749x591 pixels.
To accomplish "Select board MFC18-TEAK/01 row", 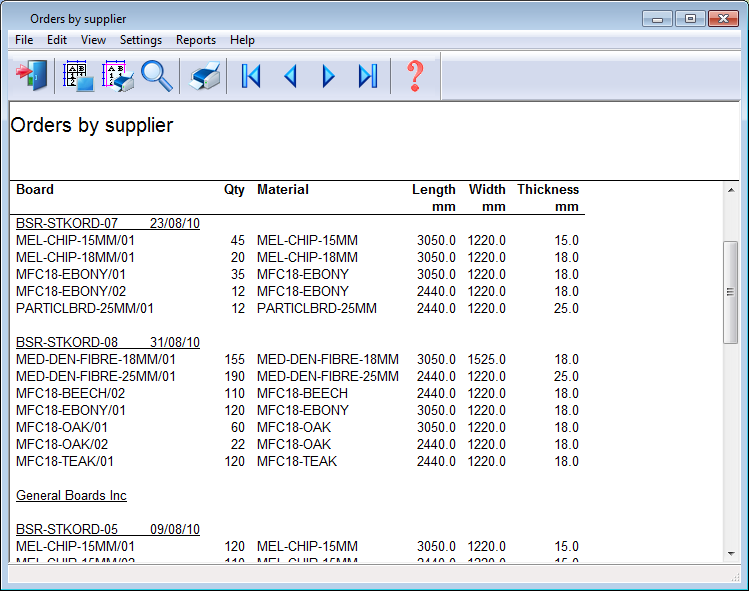I will click(x=297, y=461).
